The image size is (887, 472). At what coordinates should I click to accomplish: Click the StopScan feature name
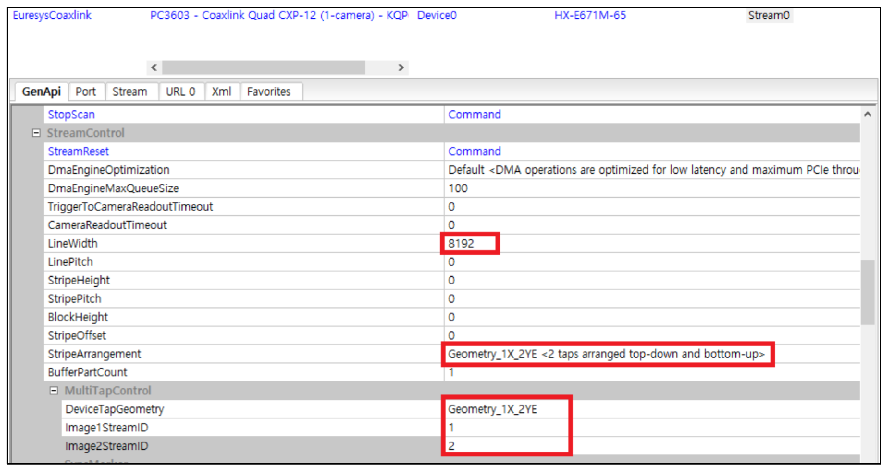[71, 114]
